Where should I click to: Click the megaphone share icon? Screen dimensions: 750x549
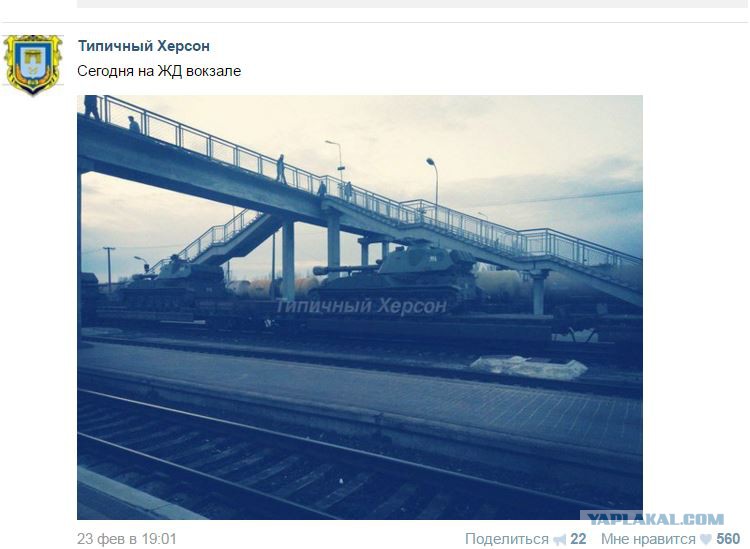560,540
